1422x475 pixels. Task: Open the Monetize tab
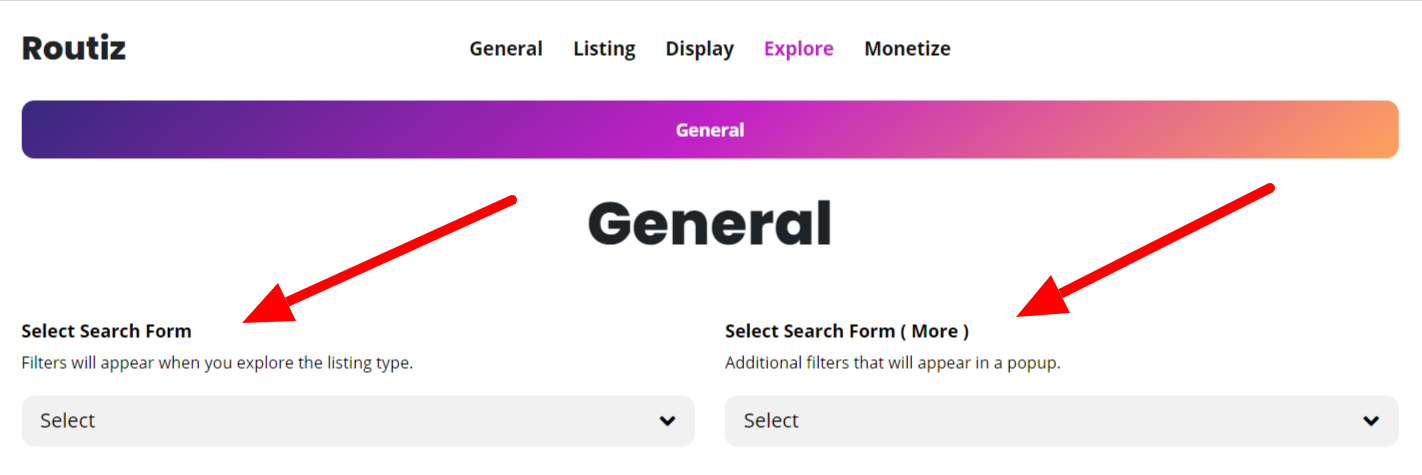point(907,48)
